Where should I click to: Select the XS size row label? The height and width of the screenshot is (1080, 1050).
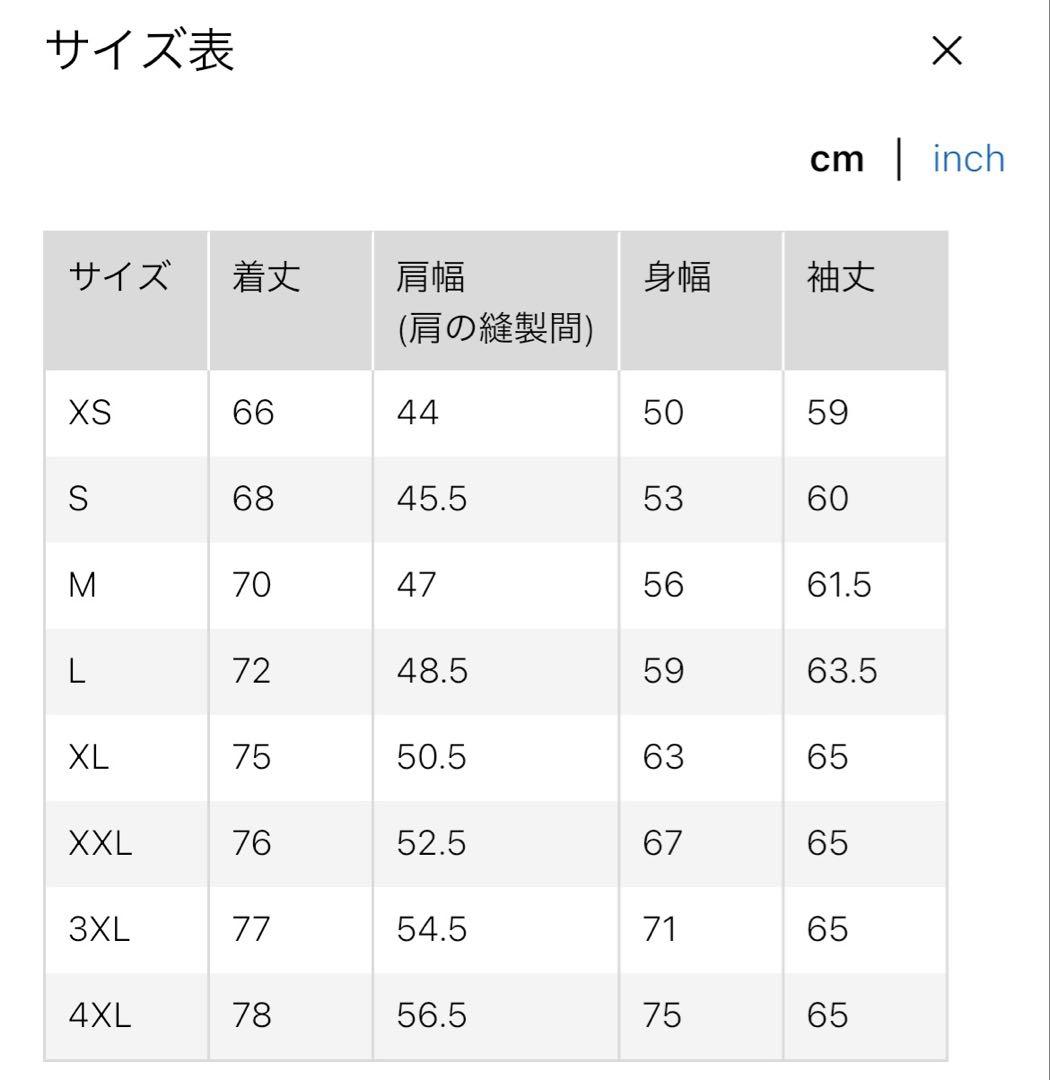pos(90,413)
